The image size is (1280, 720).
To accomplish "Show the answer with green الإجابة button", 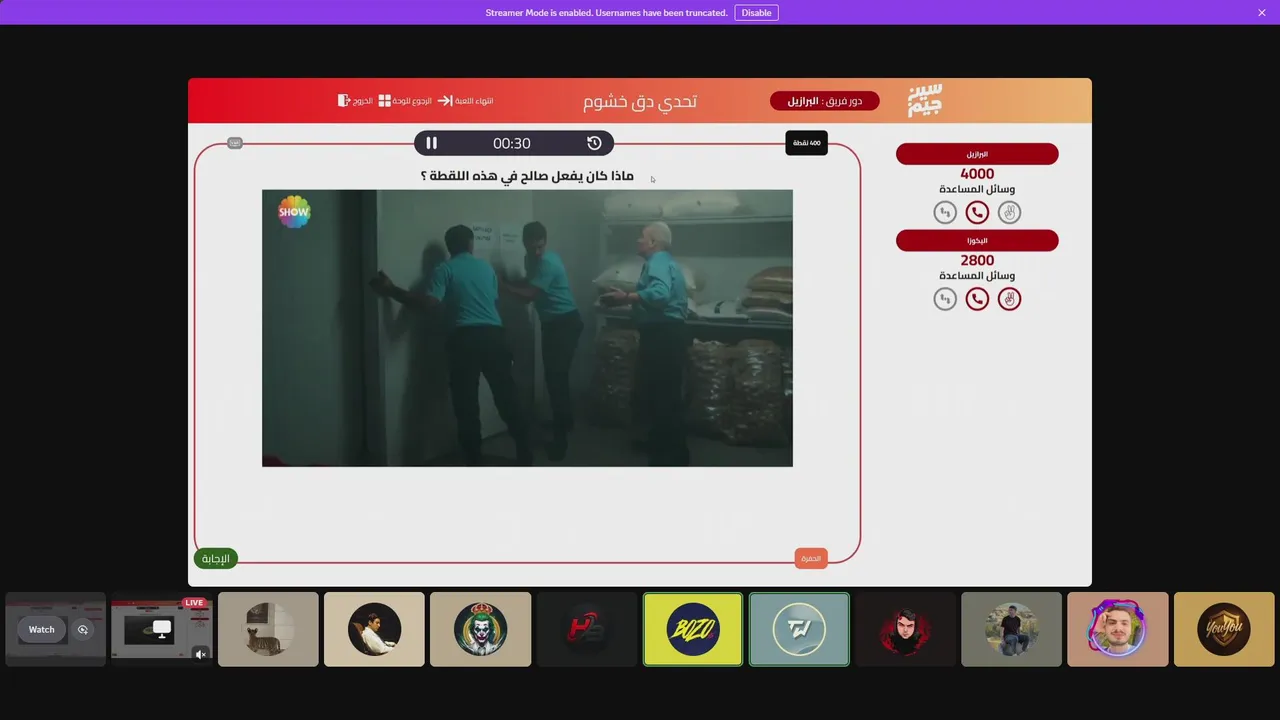I will pyautogui.click(x=216, y=559).
